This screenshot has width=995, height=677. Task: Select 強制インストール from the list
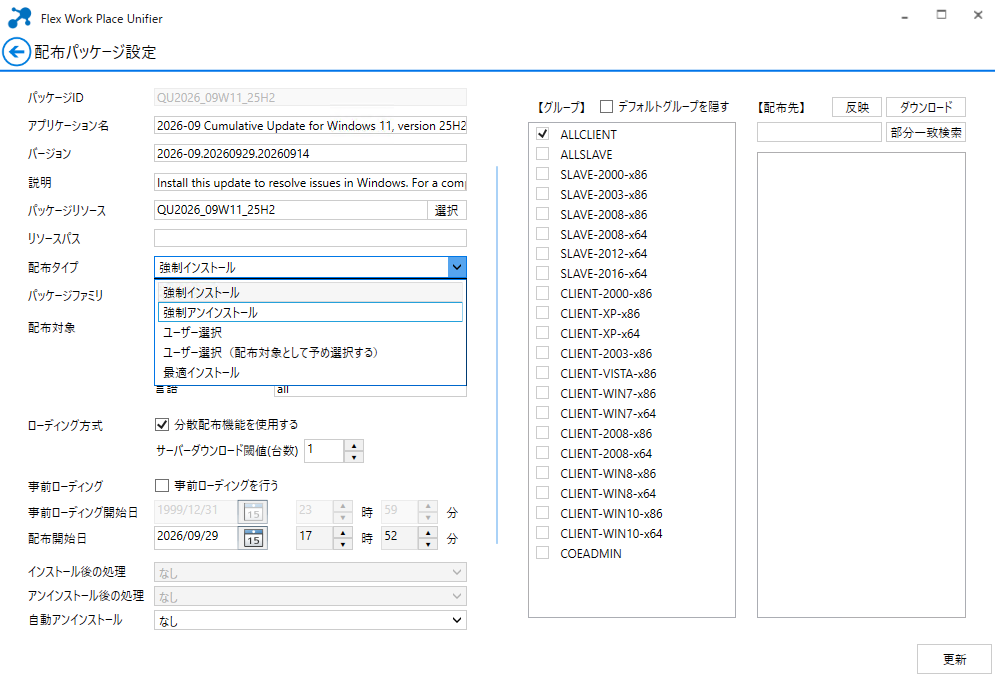tap(310, 292)
